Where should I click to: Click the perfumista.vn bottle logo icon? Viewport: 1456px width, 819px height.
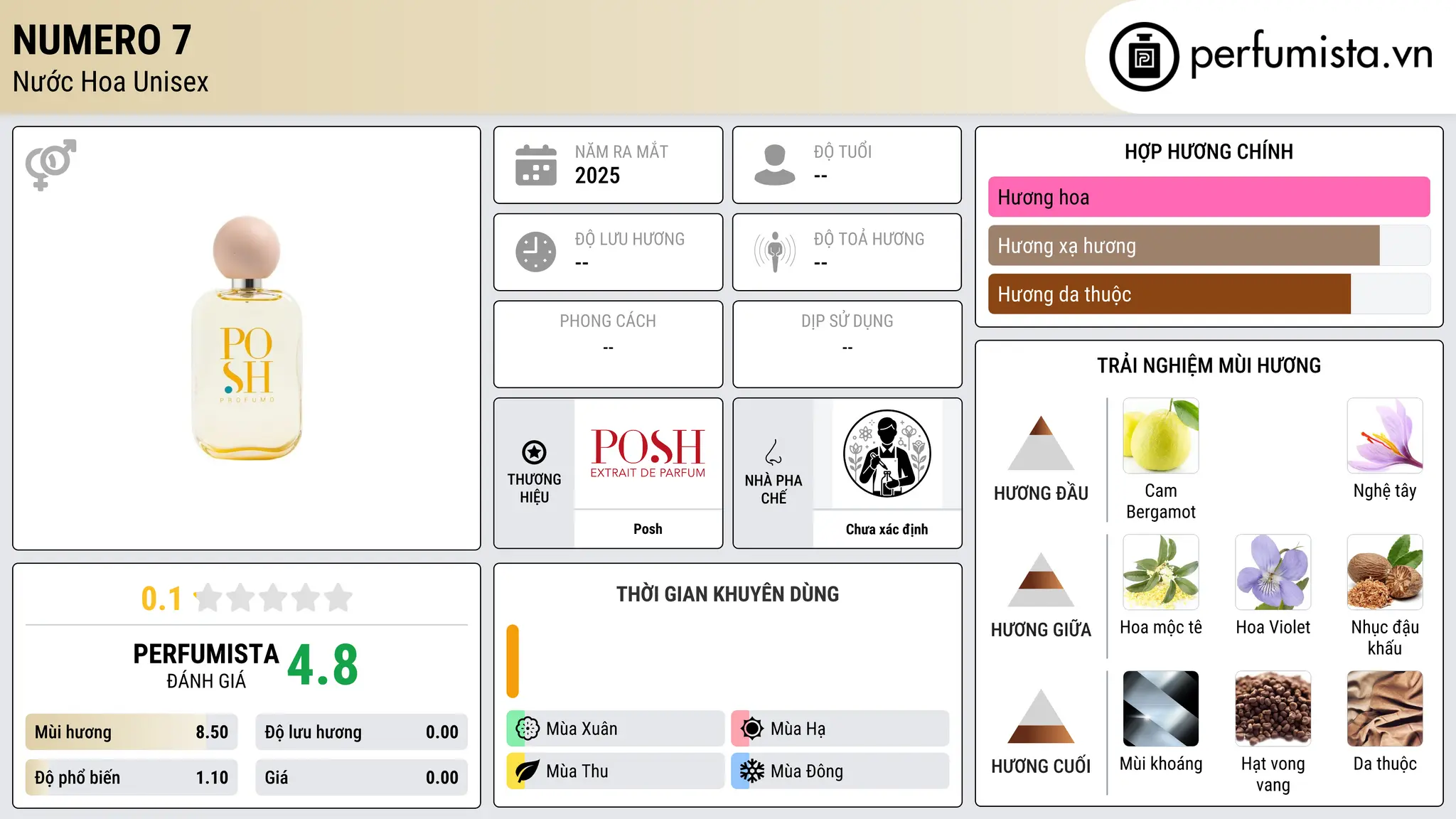(x=1144, y=57)
